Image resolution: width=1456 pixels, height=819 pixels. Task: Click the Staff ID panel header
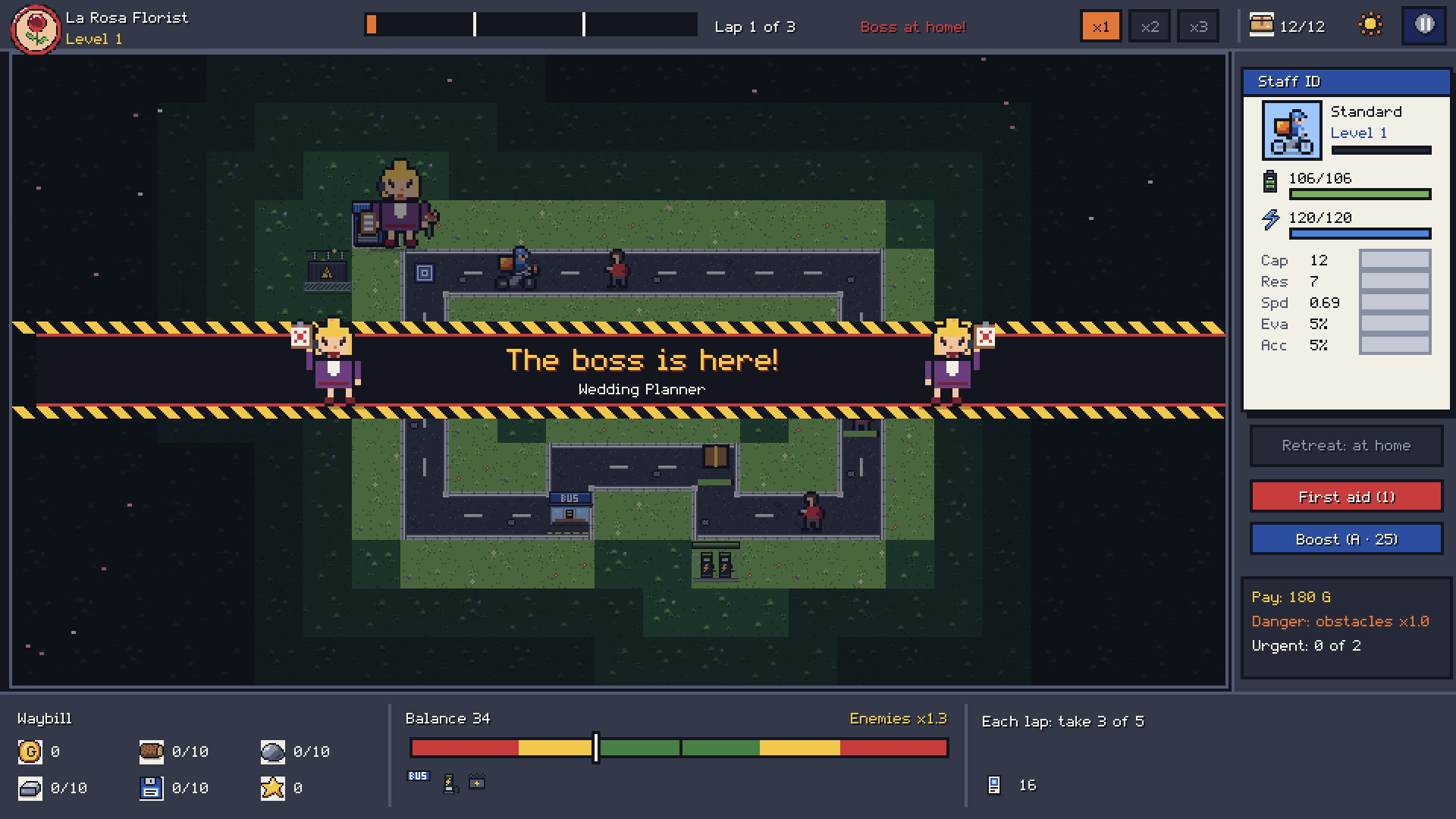pos(1346,81)
